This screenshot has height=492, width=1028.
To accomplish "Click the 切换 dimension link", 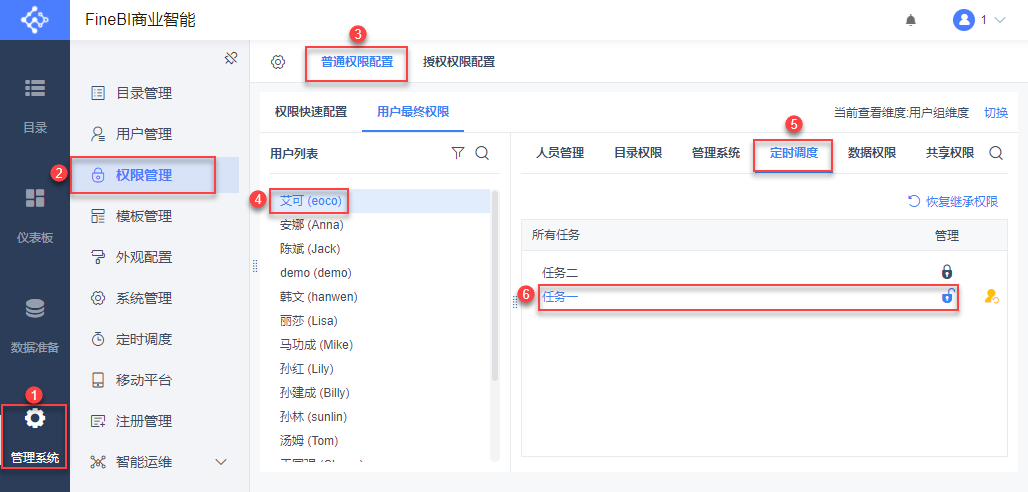I will pyautogui.click(x=996, y=112).
